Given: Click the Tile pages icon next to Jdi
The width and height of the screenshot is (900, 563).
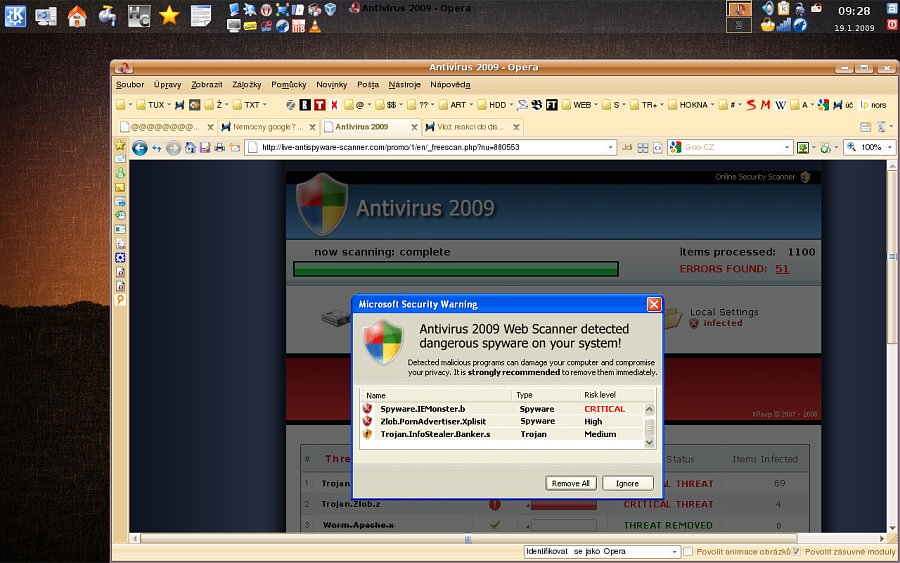Looking at the screenshot, I should [x=643, y=148].
